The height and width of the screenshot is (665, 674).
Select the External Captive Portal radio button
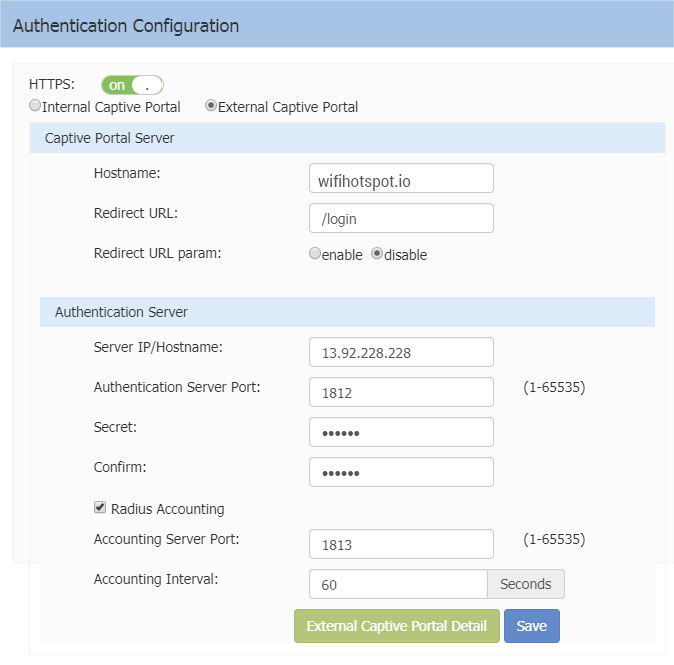[211, 106]
